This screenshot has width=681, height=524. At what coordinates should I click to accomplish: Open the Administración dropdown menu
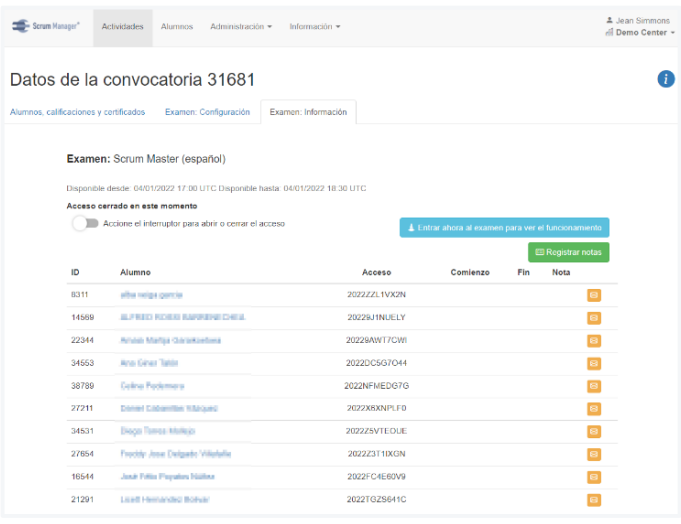[x=240, y=26]
